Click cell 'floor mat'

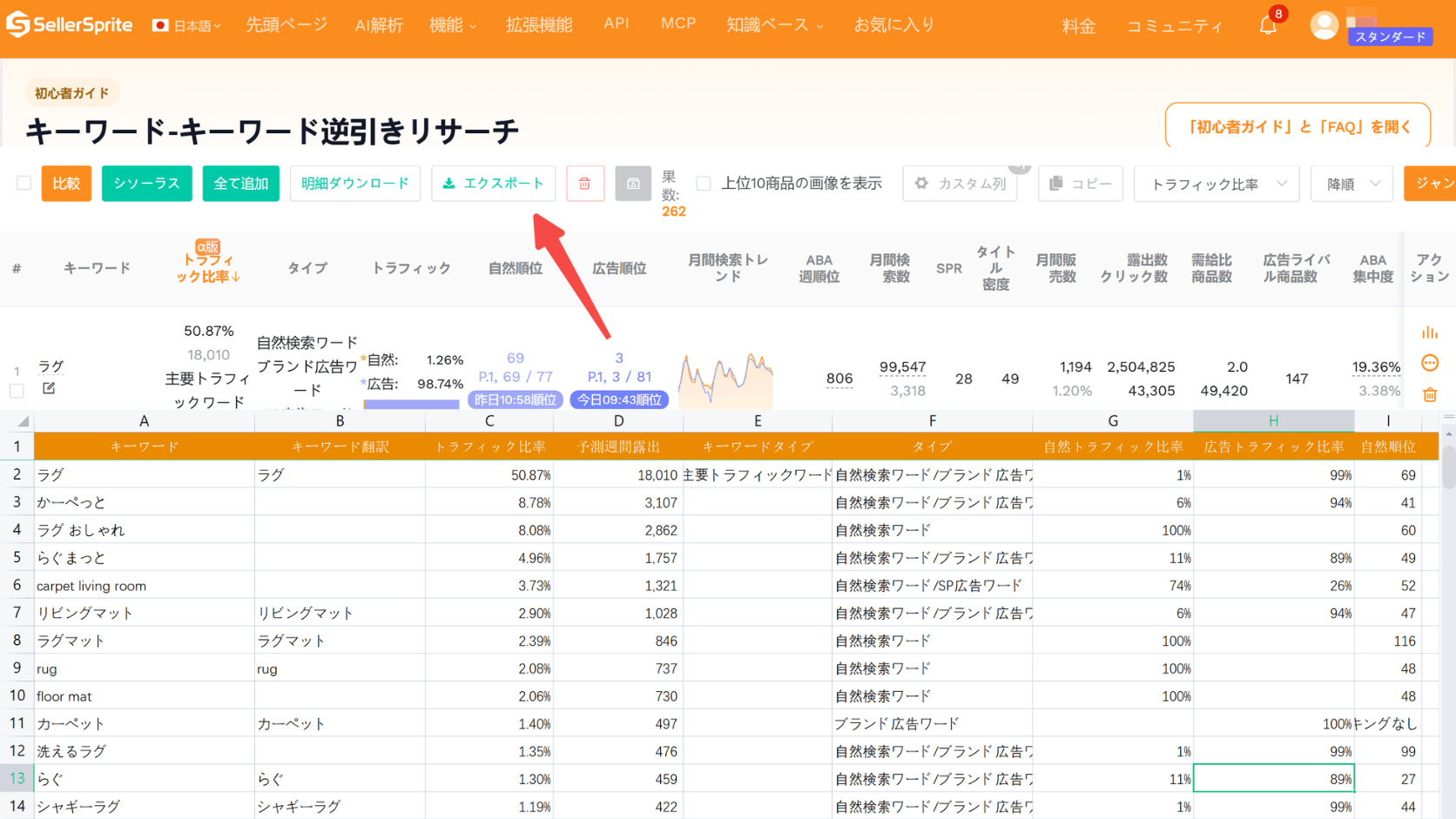coord(144,696)
